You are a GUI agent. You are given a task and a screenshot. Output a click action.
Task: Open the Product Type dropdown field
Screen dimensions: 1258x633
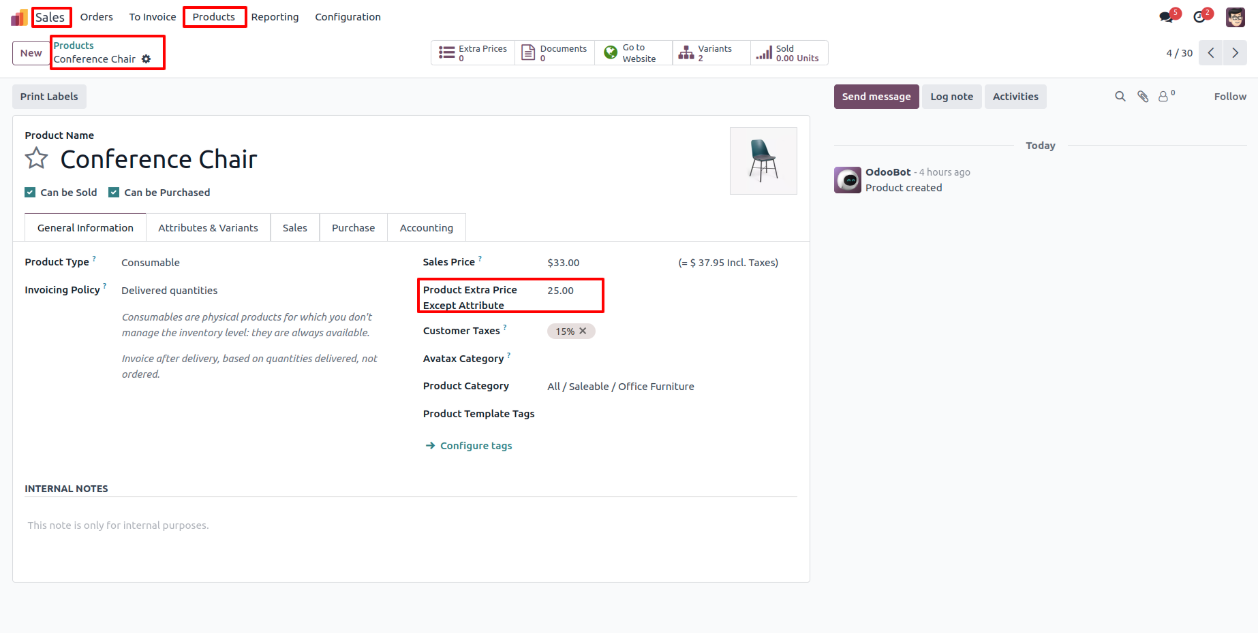150,262
